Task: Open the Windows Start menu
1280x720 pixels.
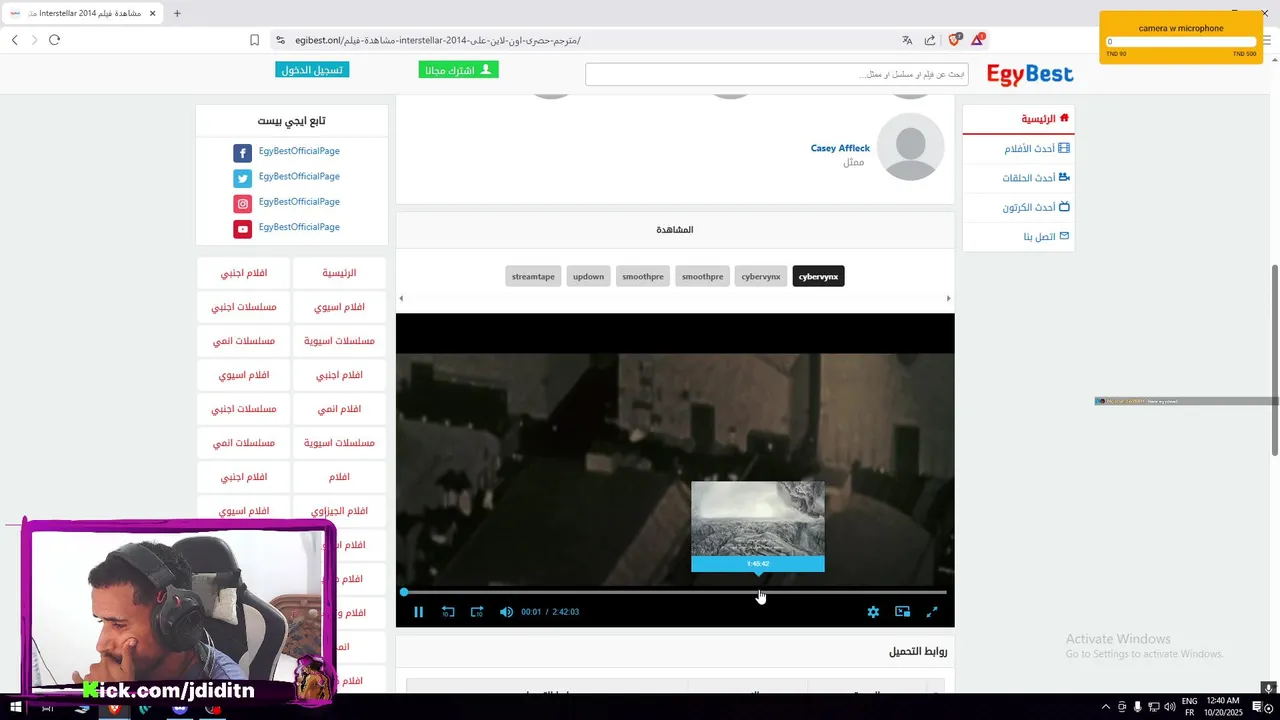Action: (15, 707)
